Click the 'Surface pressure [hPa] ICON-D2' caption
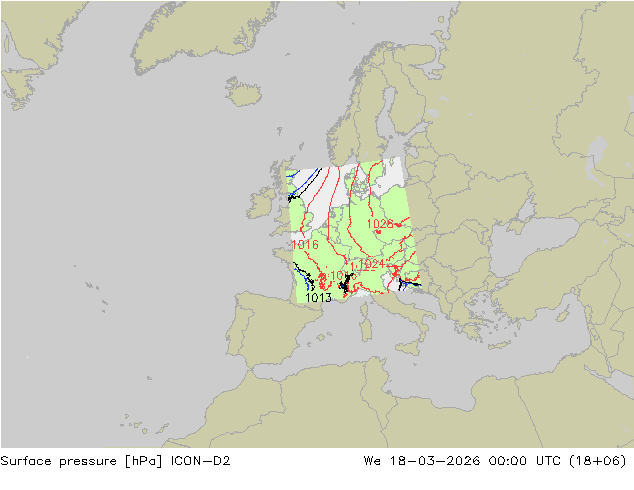This screenshot has width=634, height=490. coord(115,461)
